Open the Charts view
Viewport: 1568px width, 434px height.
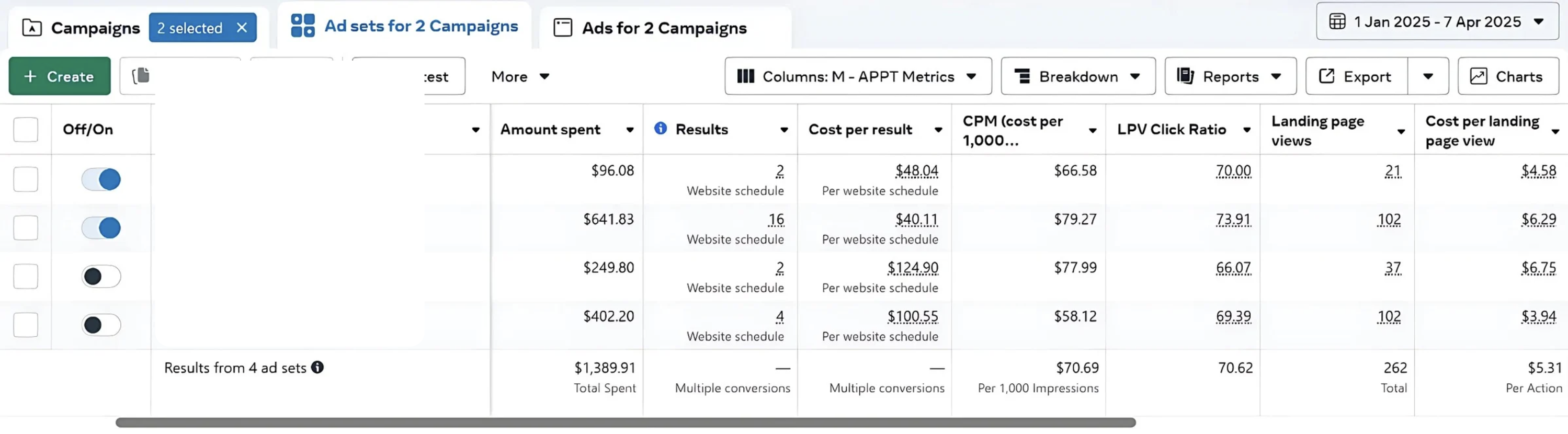(x=1508, y=76)
